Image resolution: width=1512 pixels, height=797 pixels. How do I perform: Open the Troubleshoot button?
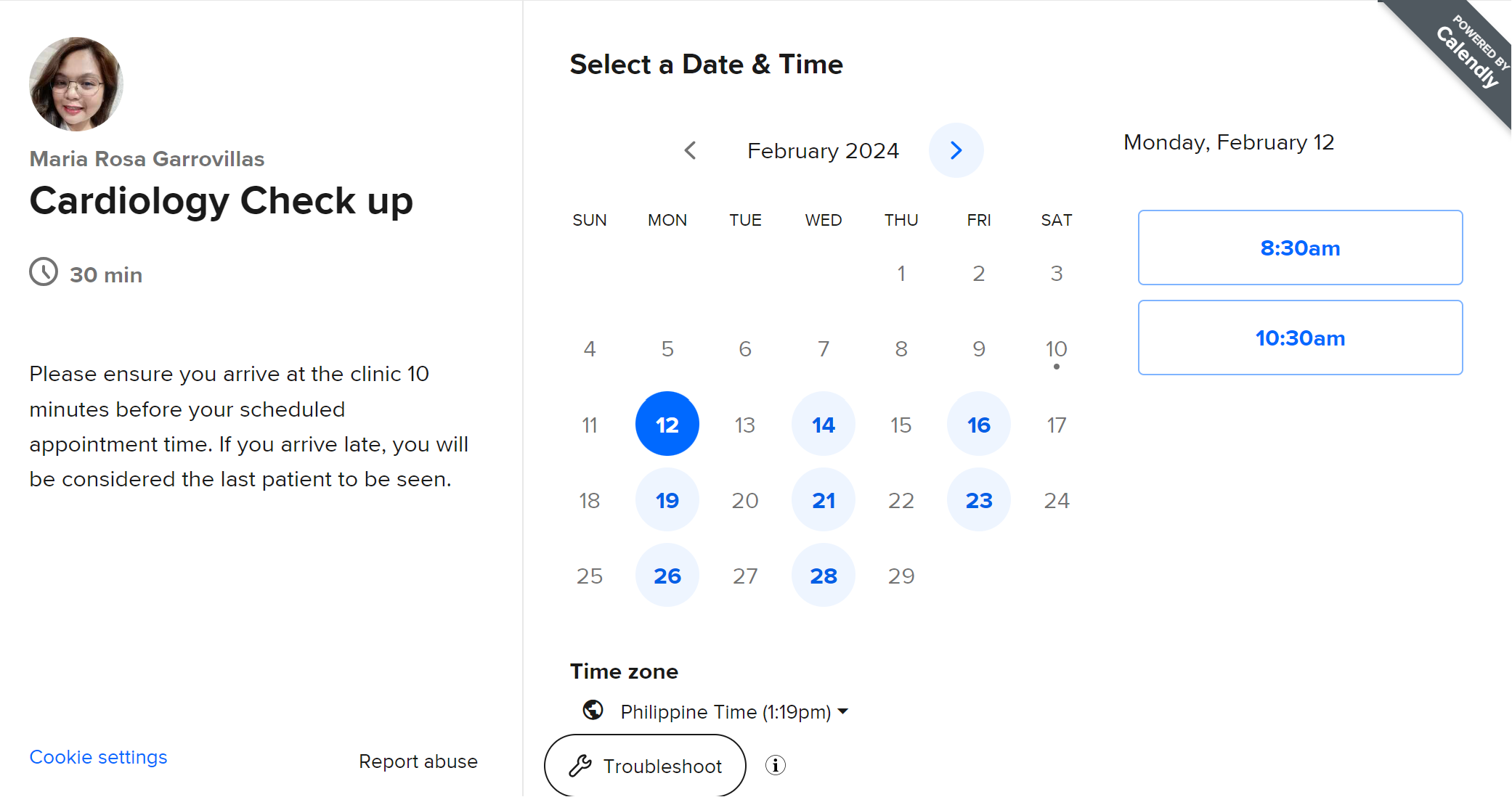645,766
